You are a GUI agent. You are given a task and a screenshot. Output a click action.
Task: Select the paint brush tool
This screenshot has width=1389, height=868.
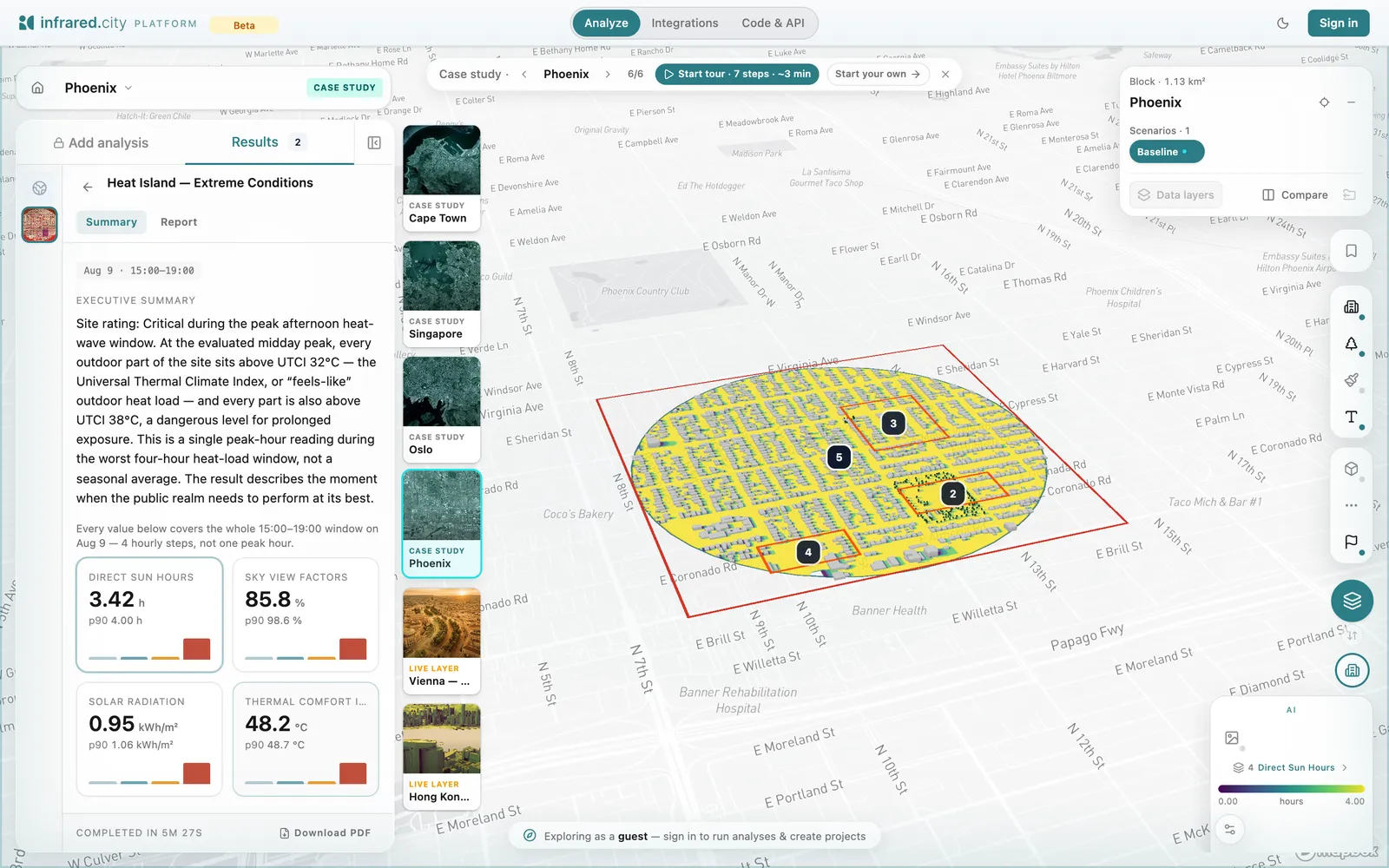[1351, 380]
